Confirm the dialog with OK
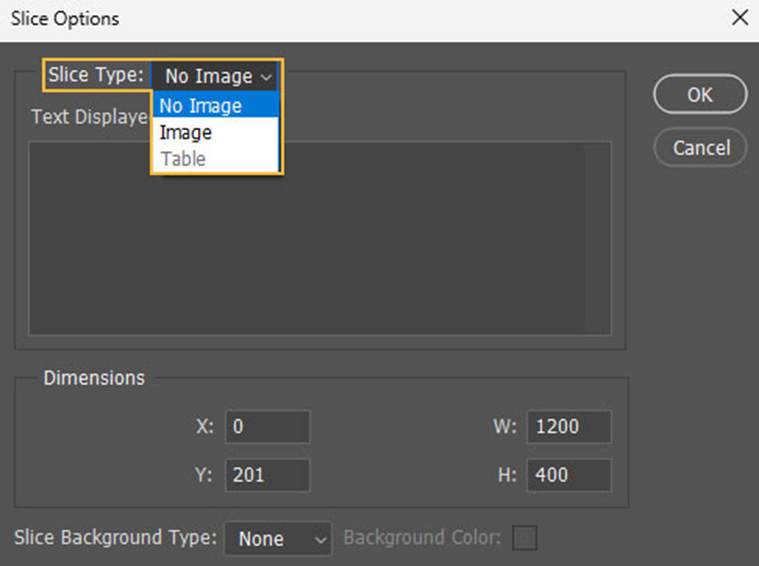This screenshot has height=566, width=759. [x=700, y=94]
